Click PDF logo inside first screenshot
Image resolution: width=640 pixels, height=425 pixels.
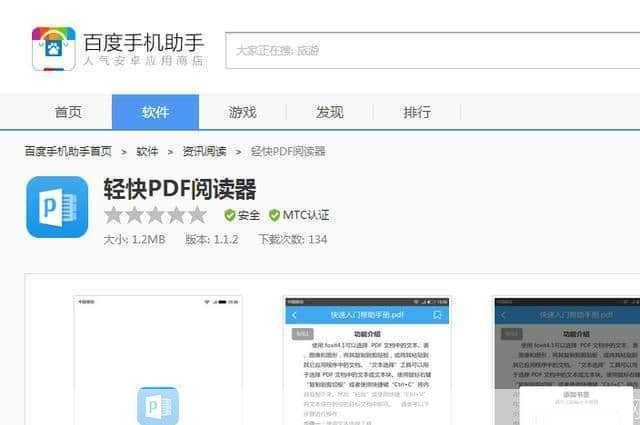point(158,406)
